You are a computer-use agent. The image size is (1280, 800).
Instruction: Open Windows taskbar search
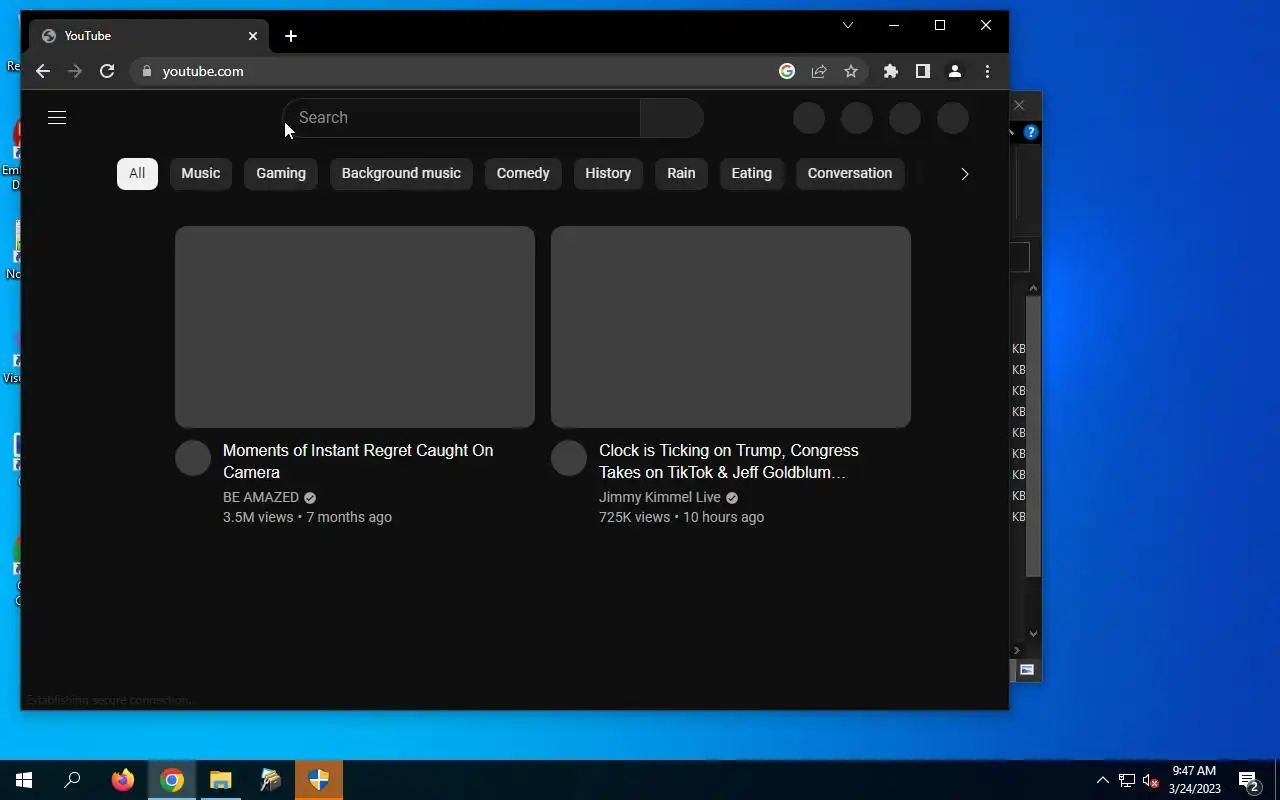click(72, 780)
